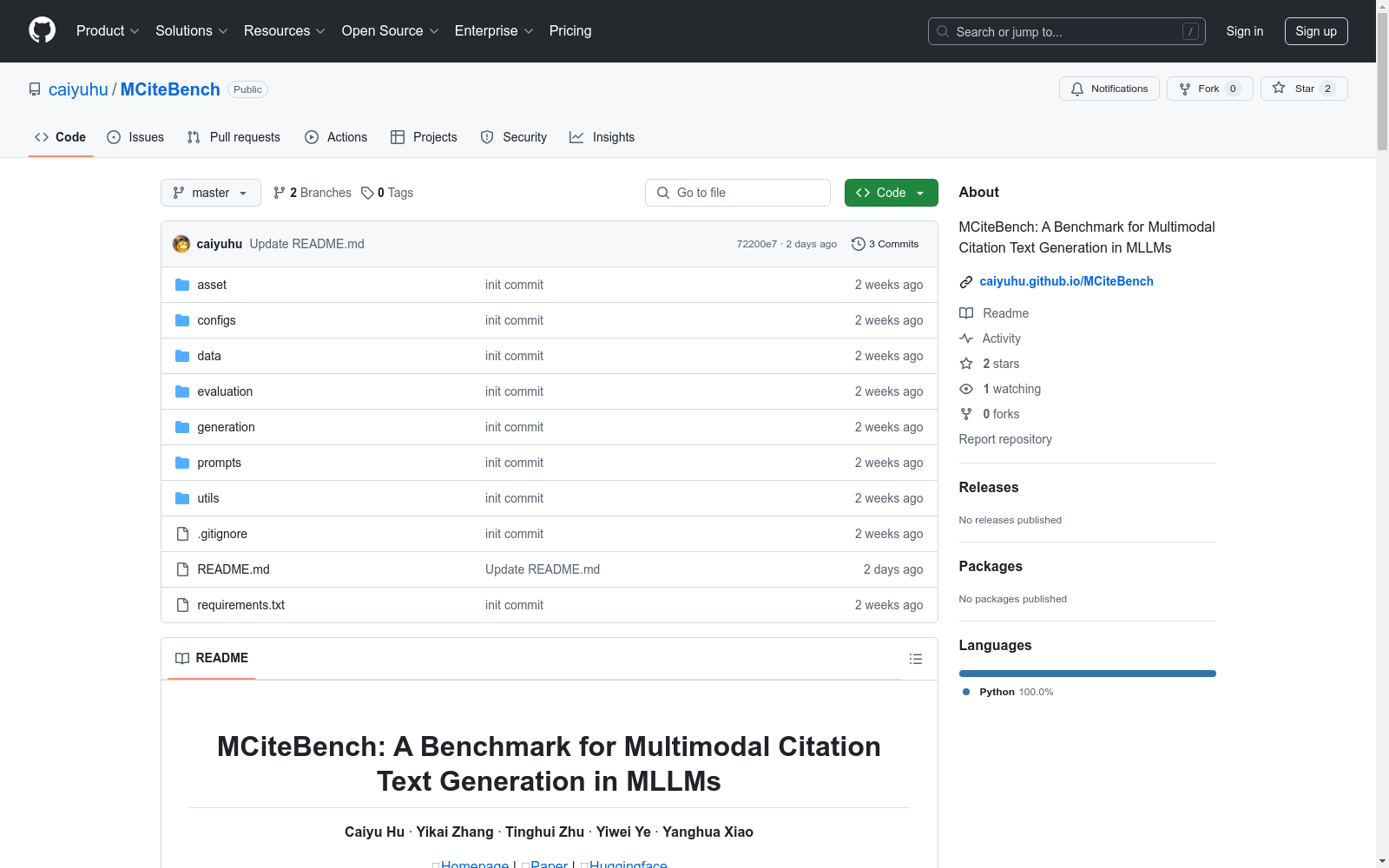Open the data folder icon
The height and width of the screenshot is (868, 1389).
point(182,356)
